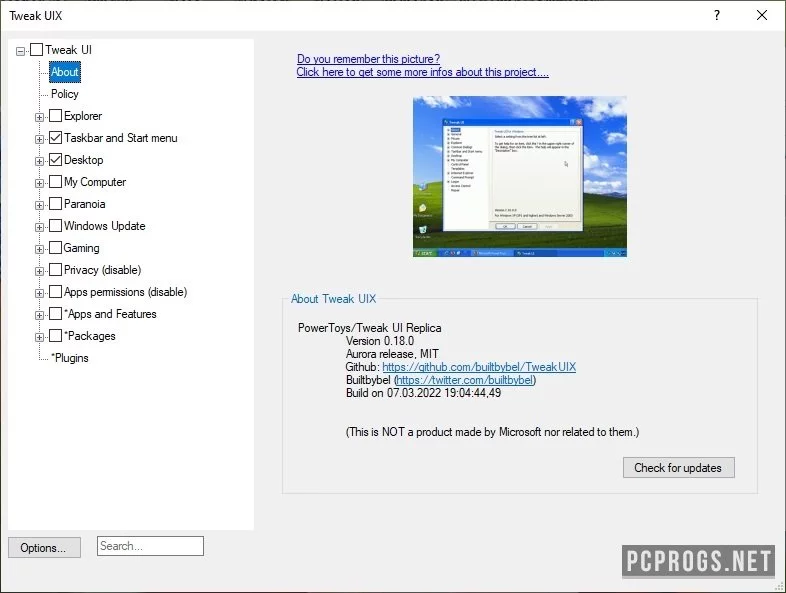Select Windows Update label in tree
This screenshot has height=593, width=786.
[x=104, y=226]
